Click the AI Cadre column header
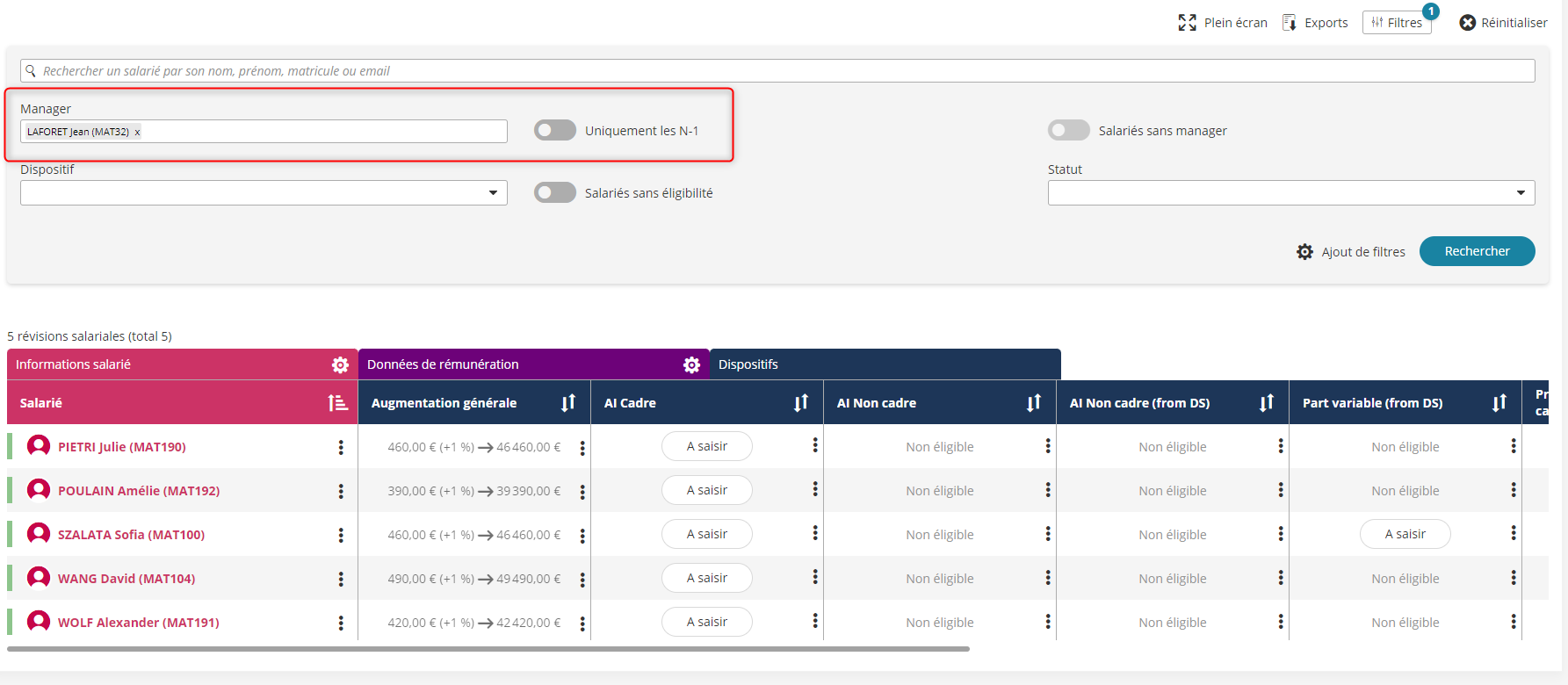This screenshot has width=1568, height=685. click(631, 403)
